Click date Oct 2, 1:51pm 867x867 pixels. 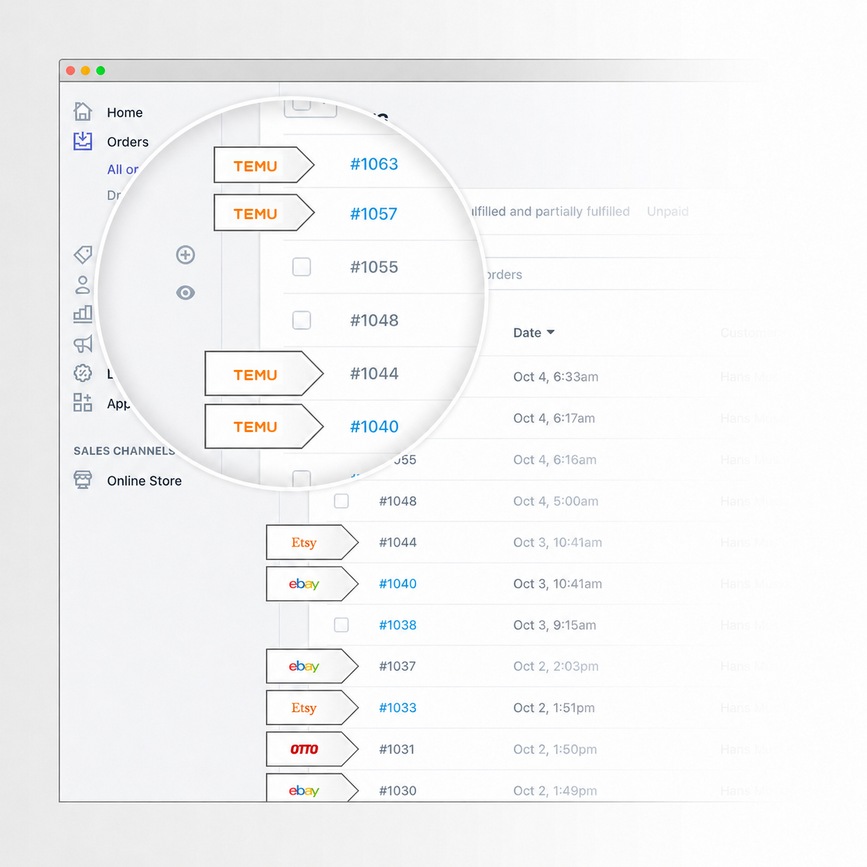click(x=554, y=708)
